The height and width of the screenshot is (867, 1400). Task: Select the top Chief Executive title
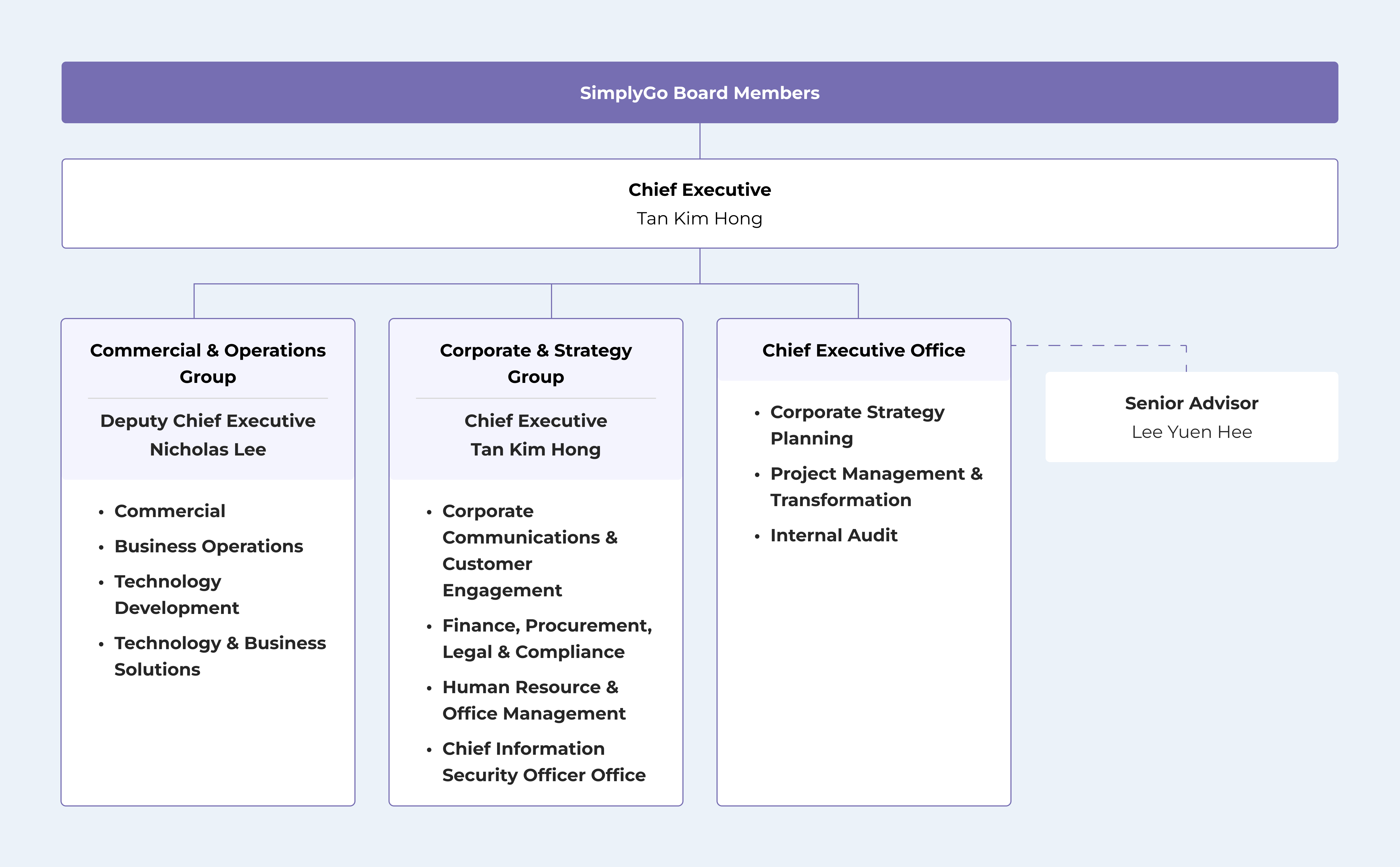coord(700,190)
